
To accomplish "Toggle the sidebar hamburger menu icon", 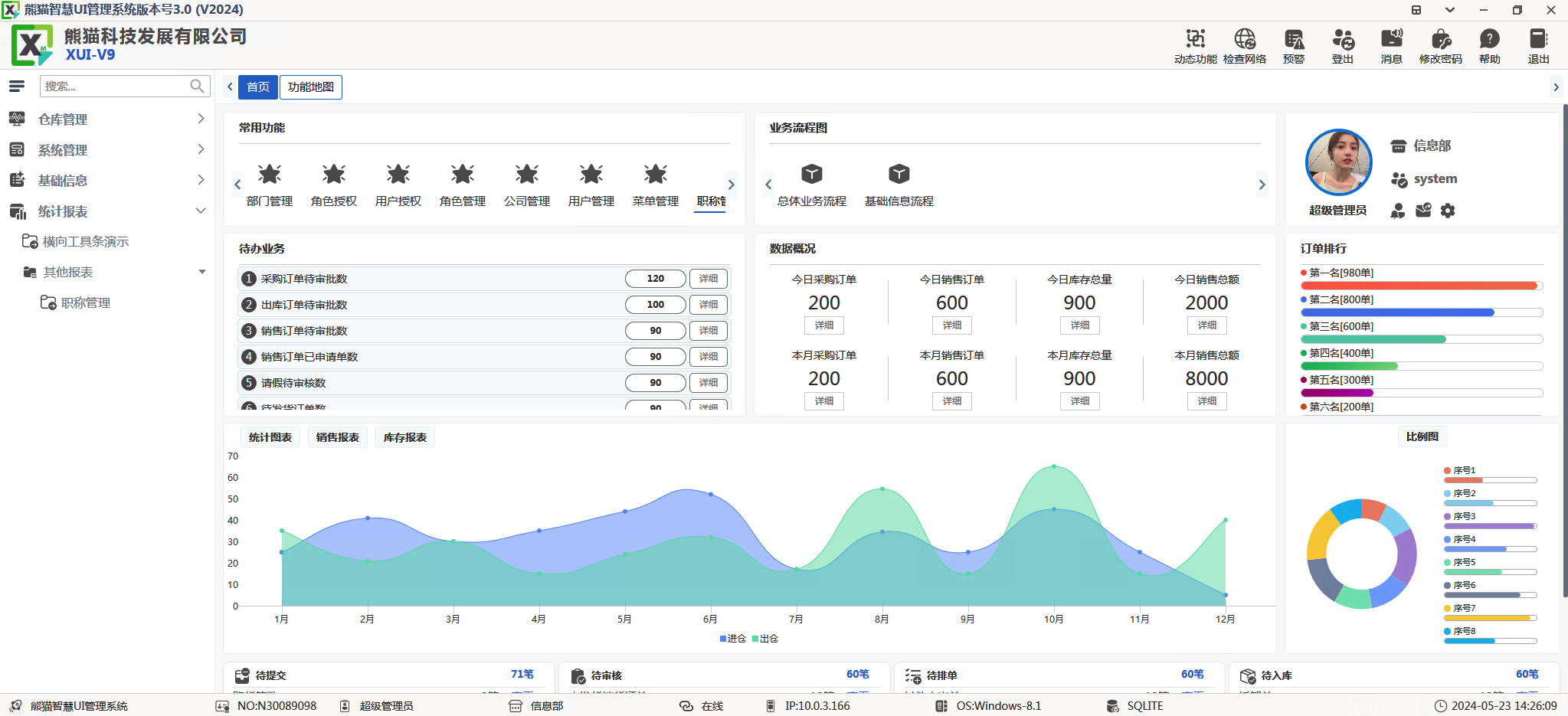I will (x=17, y=87).
